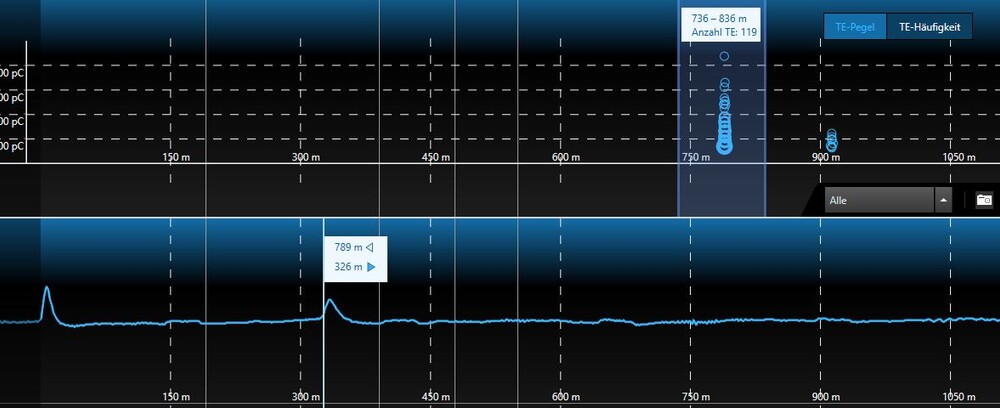Open the Alle filter dropdown

877,200
